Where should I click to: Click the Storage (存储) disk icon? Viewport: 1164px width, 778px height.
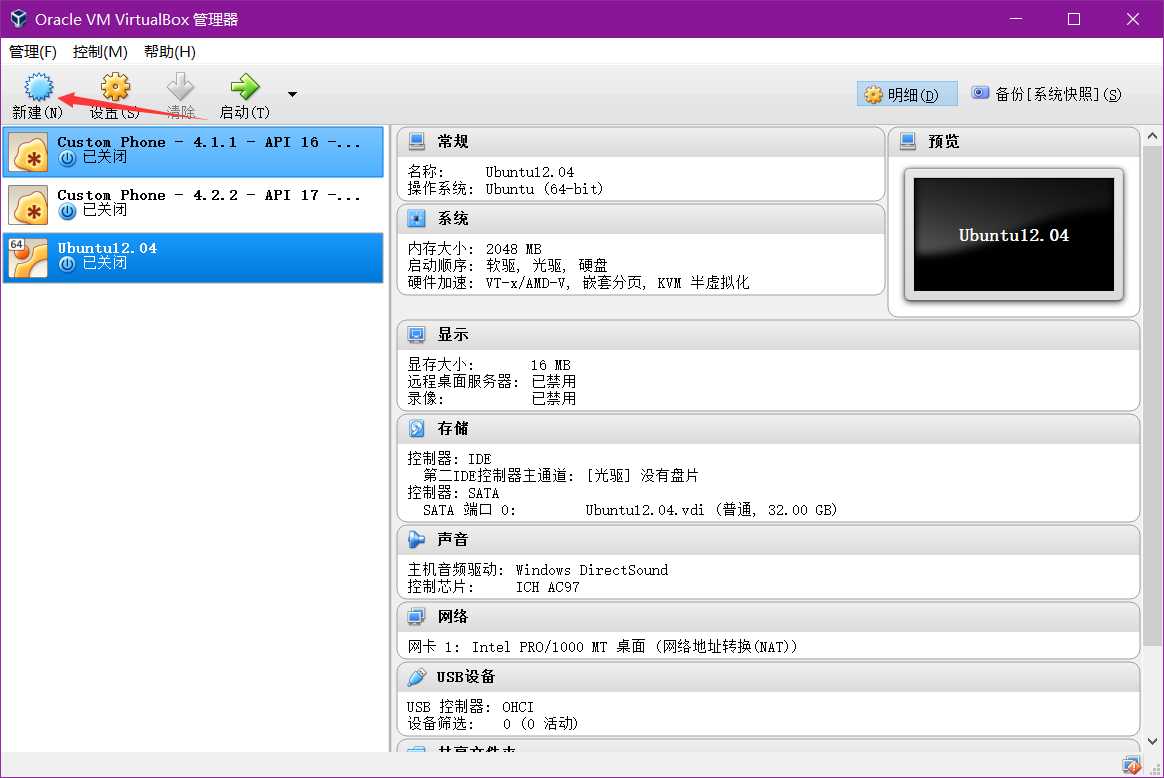click(x=416, y=428)
